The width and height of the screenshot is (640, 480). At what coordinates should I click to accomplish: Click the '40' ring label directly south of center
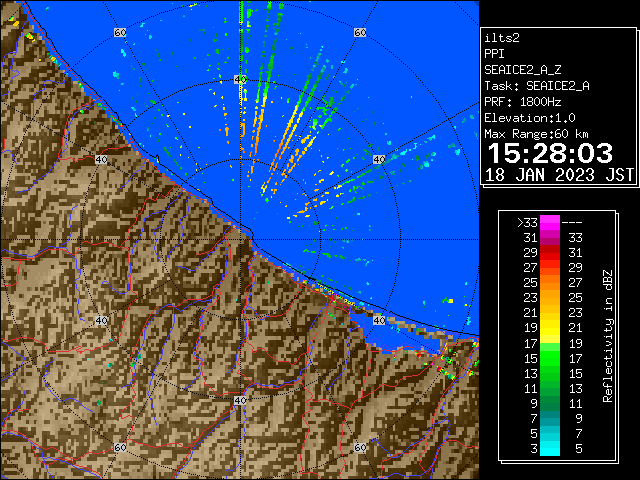[x=240, y=400]
